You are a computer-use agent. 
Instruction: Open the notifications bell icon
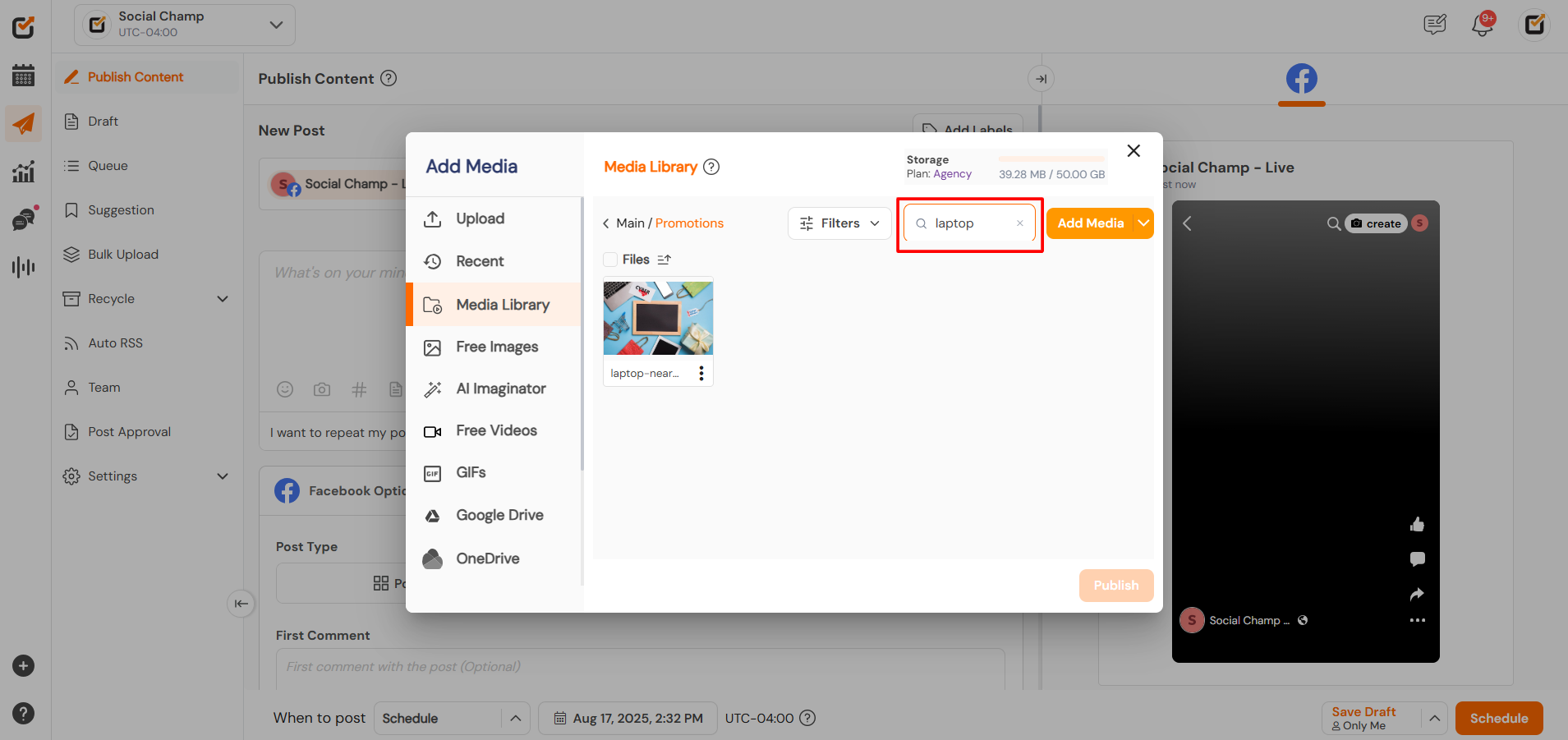pyautogui.click(x=1483, y=25)
